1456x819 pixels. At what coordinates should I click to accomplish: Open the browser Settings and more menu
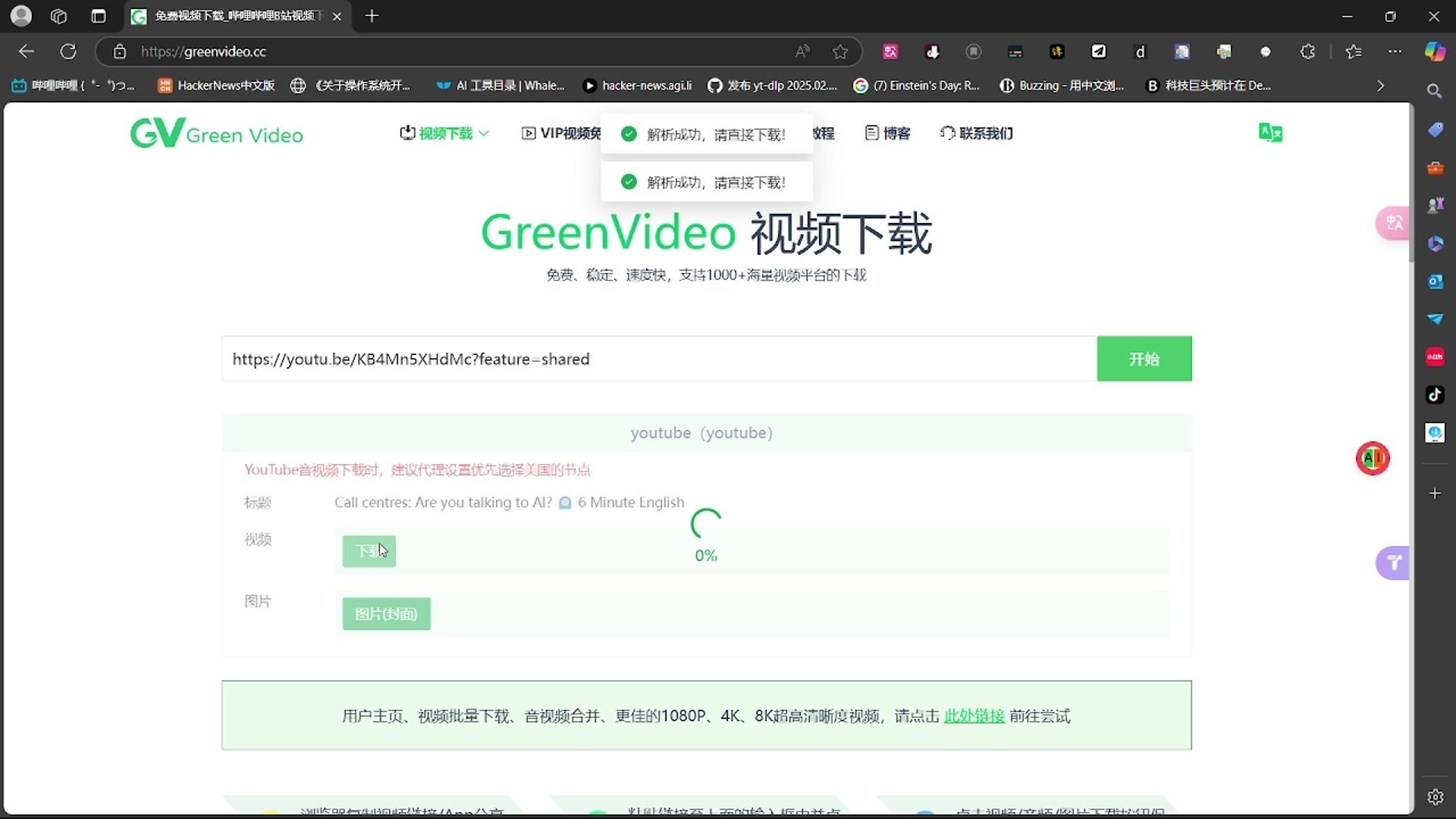tap(1395, 52)
